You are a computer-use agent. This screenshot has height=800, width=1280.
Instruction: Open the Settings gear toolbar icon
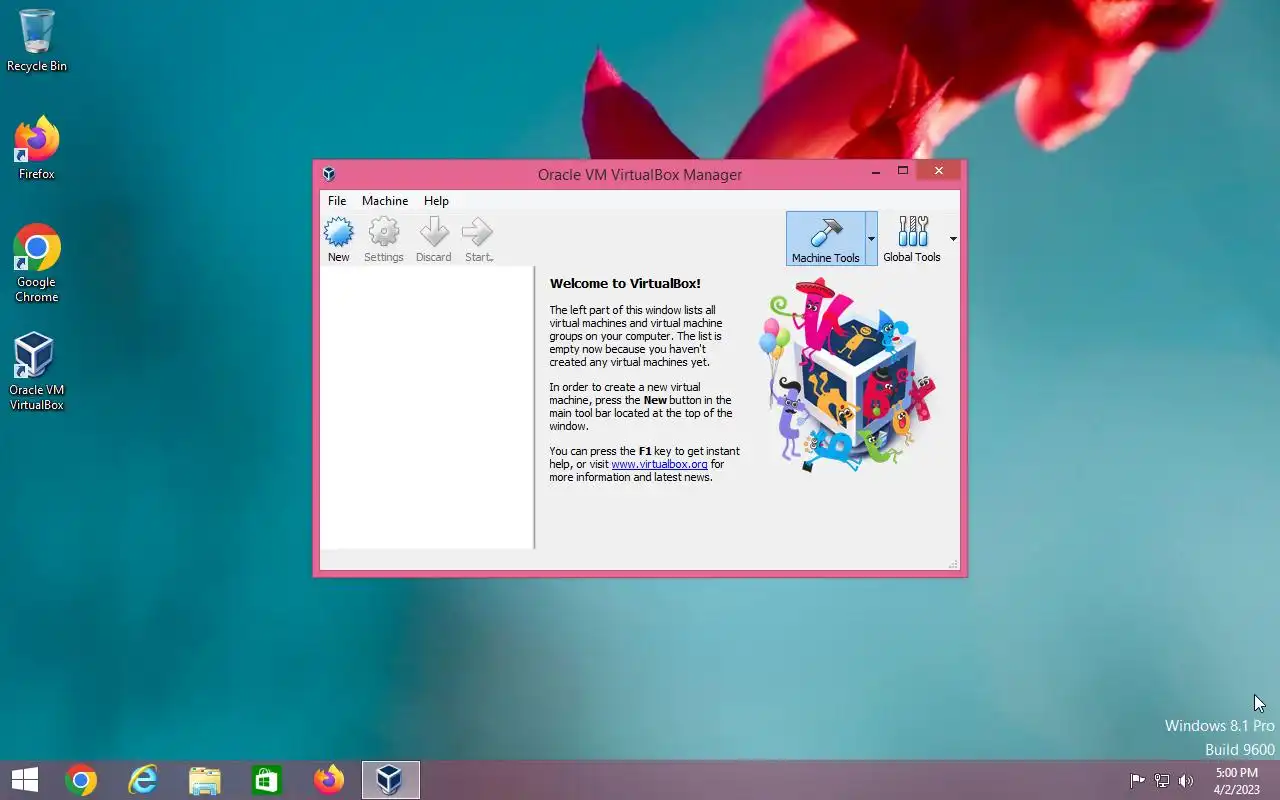[384, 240]
